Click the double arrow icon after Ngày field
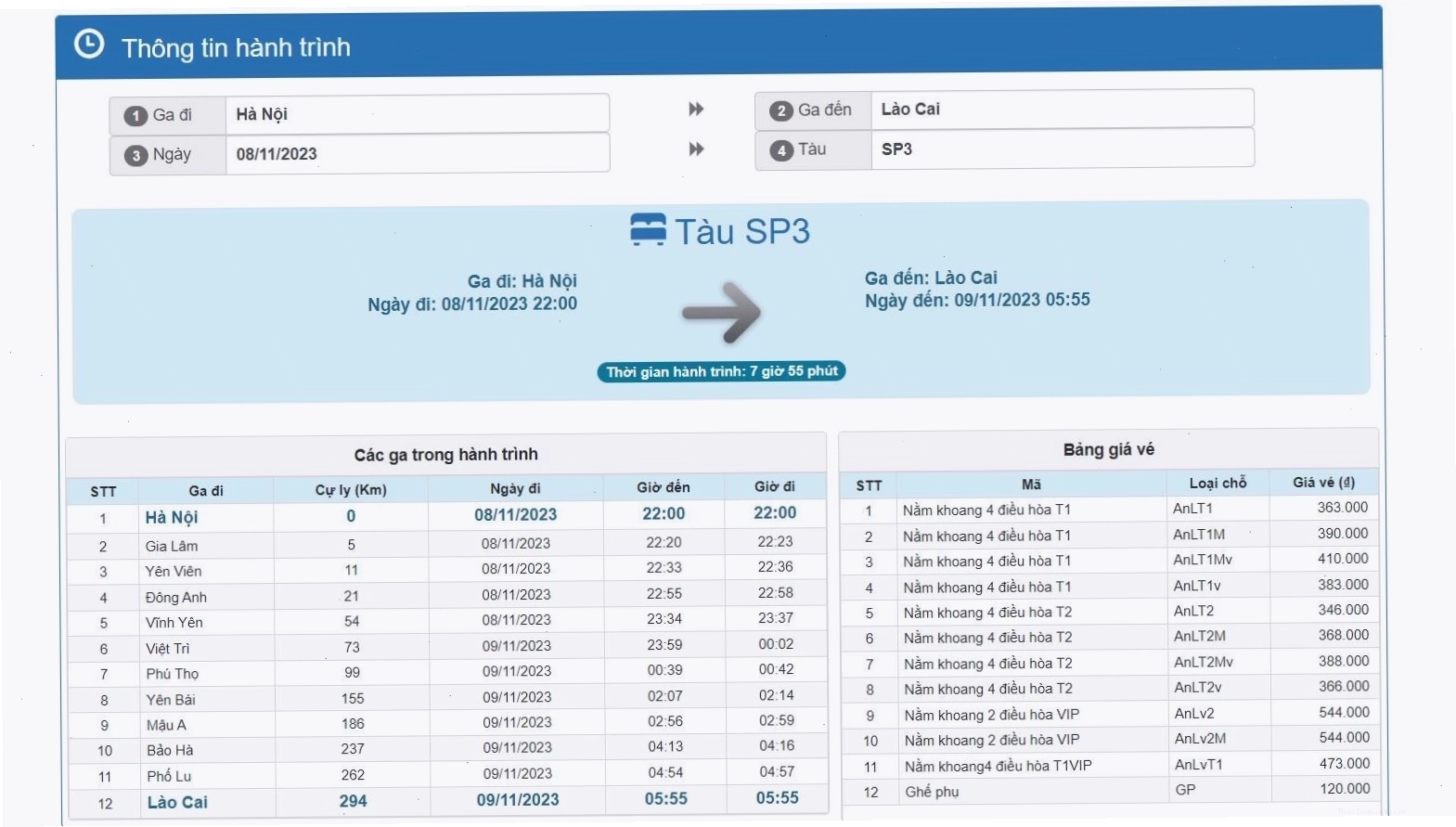This screenshot has width=1456, height=827. click(x=696, y=149)
